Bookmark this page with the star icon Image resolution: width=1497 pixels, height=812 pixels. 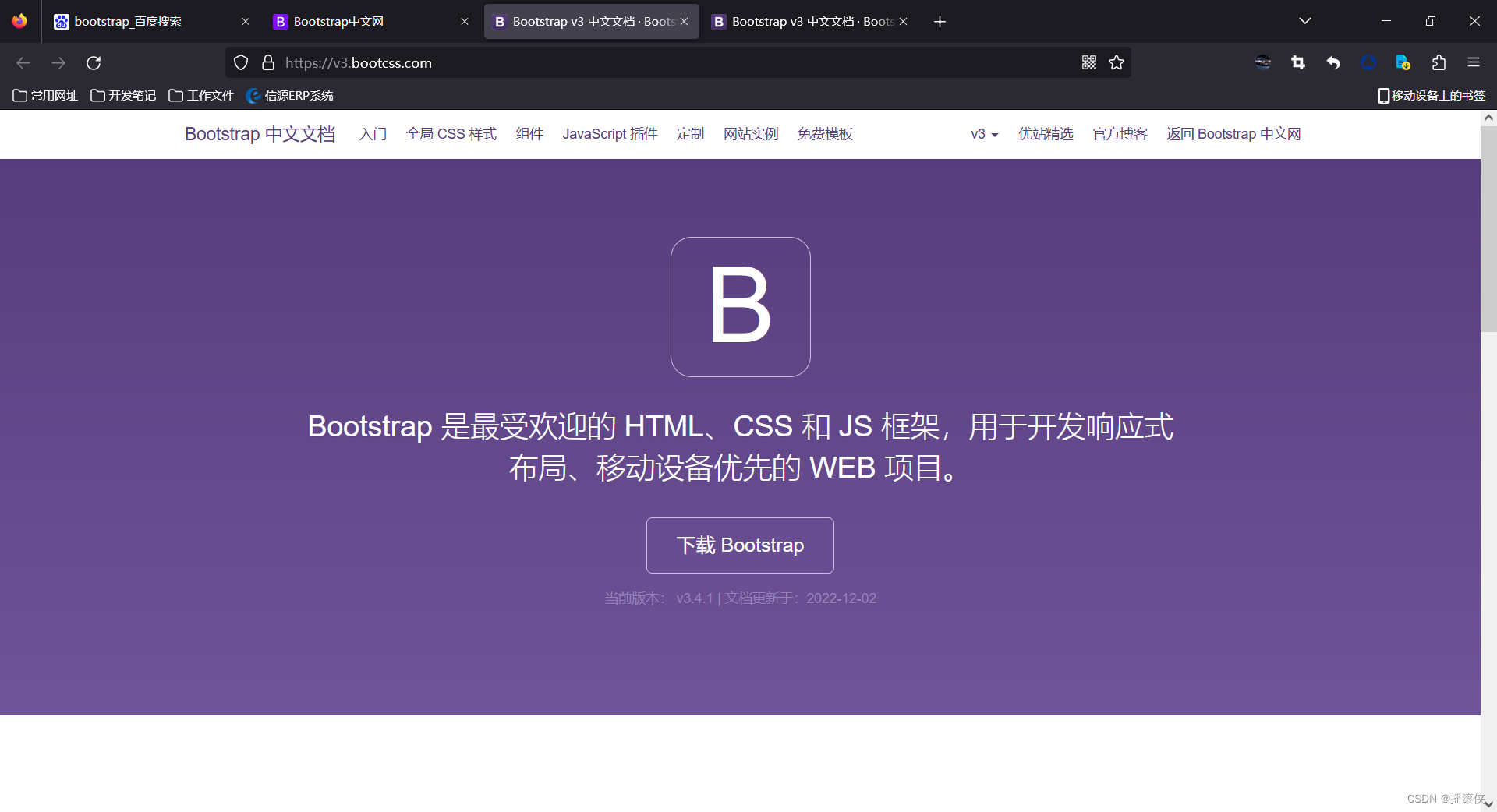(x=1117, y=62)
